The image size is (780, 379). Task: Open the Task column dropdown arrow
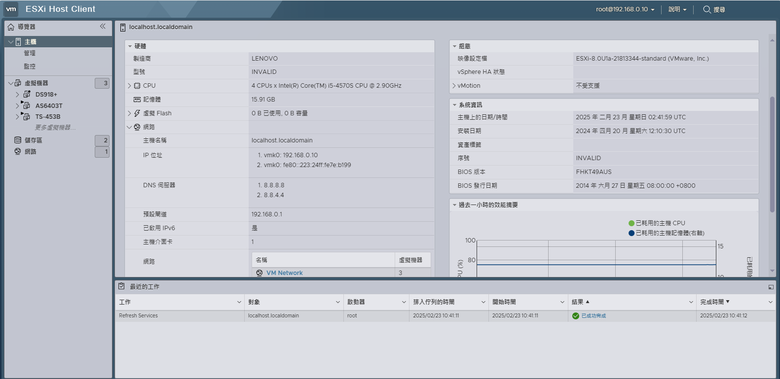click(239, 302)
